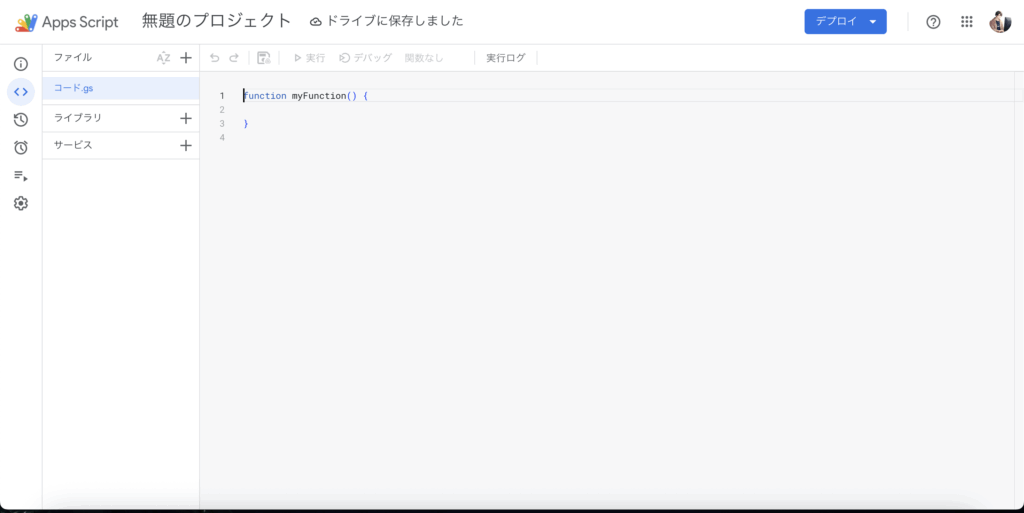The width and height of the screenshot is (1024, 513).
Task: Click the サービス section label
Action: pos(73,146)
